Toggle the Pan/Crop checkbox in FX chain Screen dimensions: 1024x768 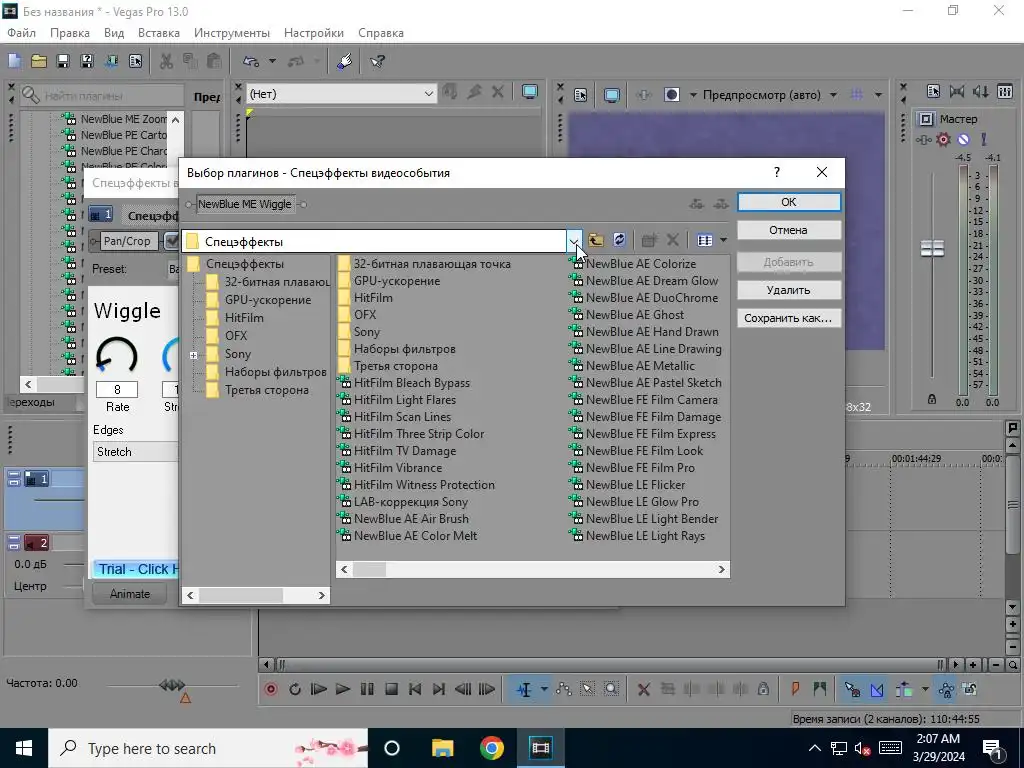172,241
